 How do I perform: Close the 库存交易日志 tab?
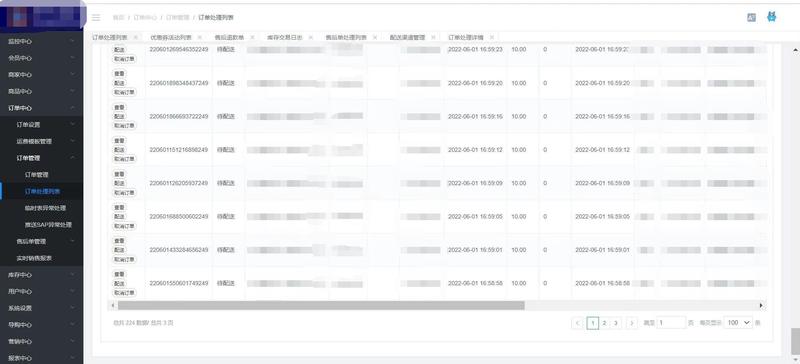click(x=311, y=37)
